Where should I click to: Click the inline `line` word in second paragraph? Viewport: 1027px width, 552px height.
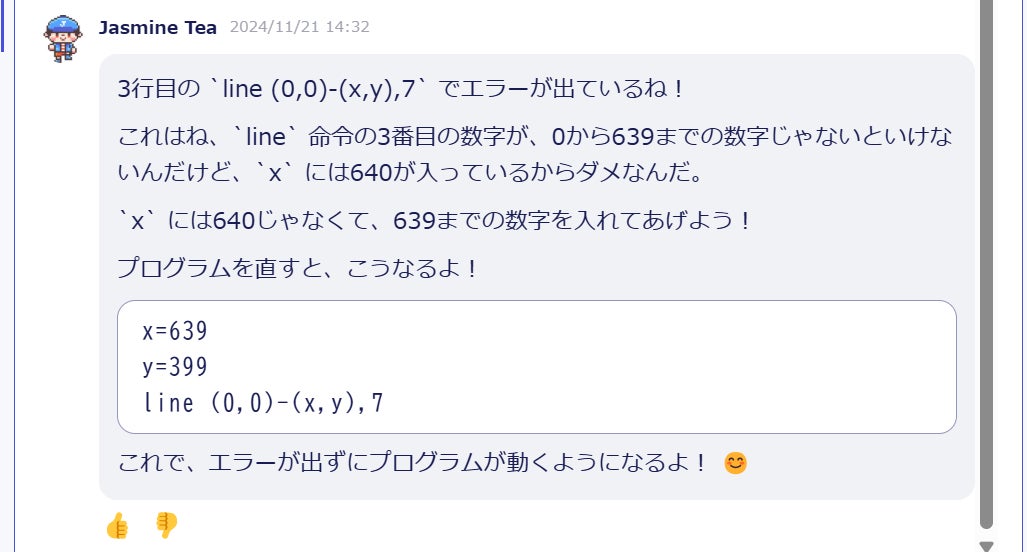[x=265, y=137]
